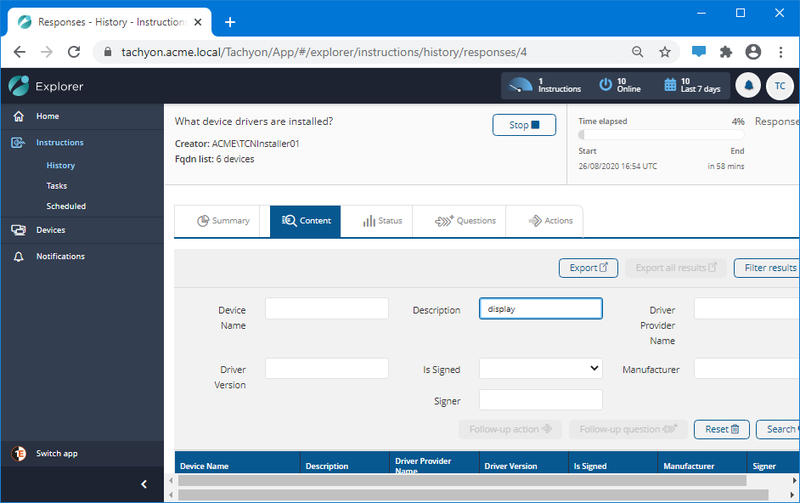Click the padlock site info icon

108,52
